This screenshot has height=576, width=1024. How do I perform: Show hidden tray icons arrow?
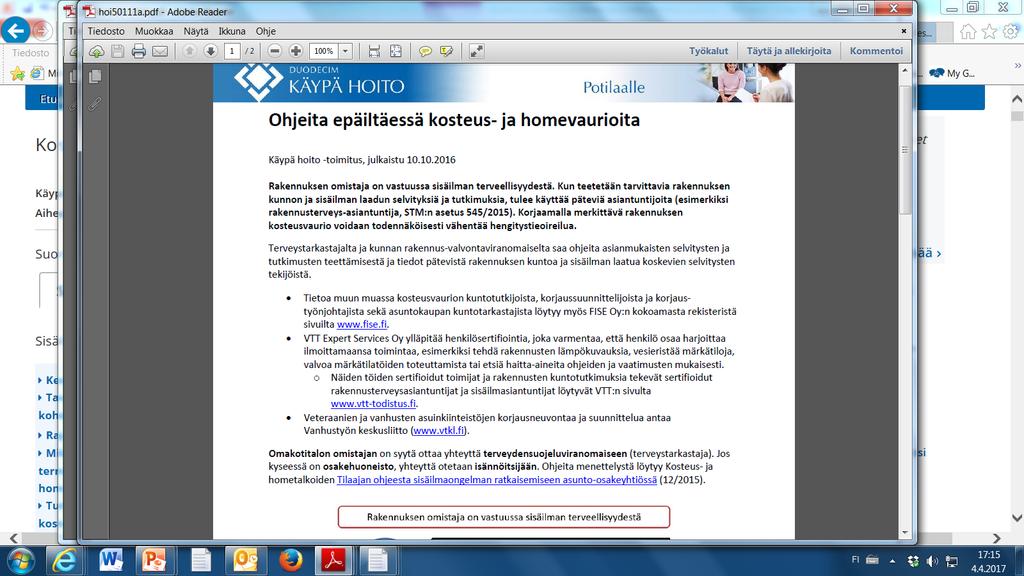[x=893, y=561]
